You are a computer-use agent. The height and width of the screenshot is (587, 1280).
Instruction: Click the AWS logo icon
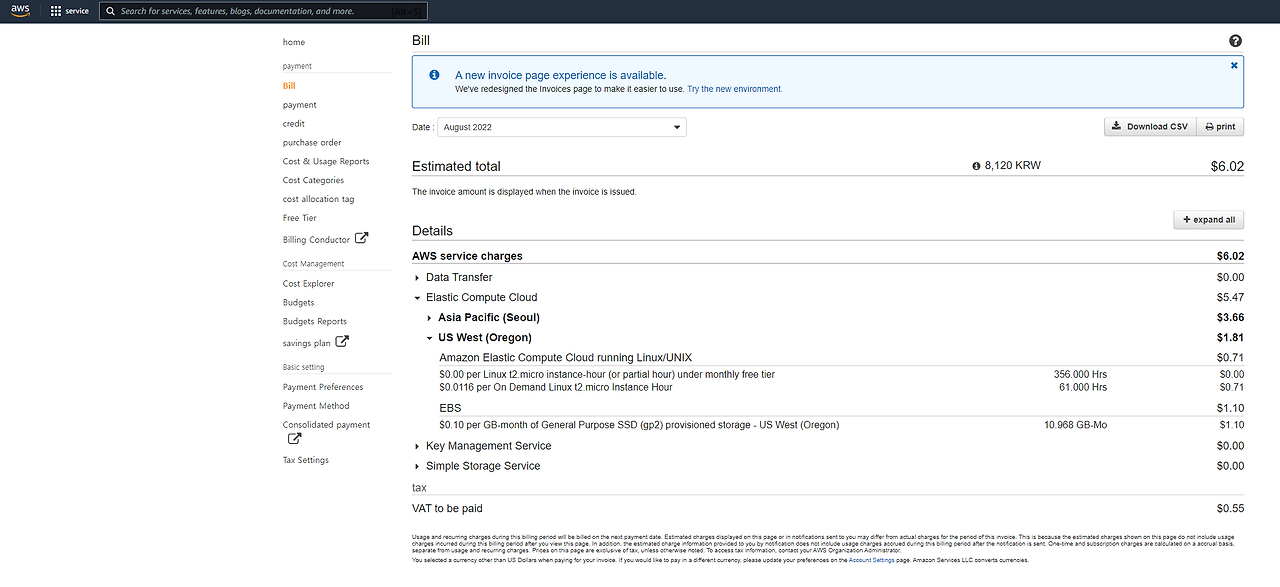coord(19,11)
